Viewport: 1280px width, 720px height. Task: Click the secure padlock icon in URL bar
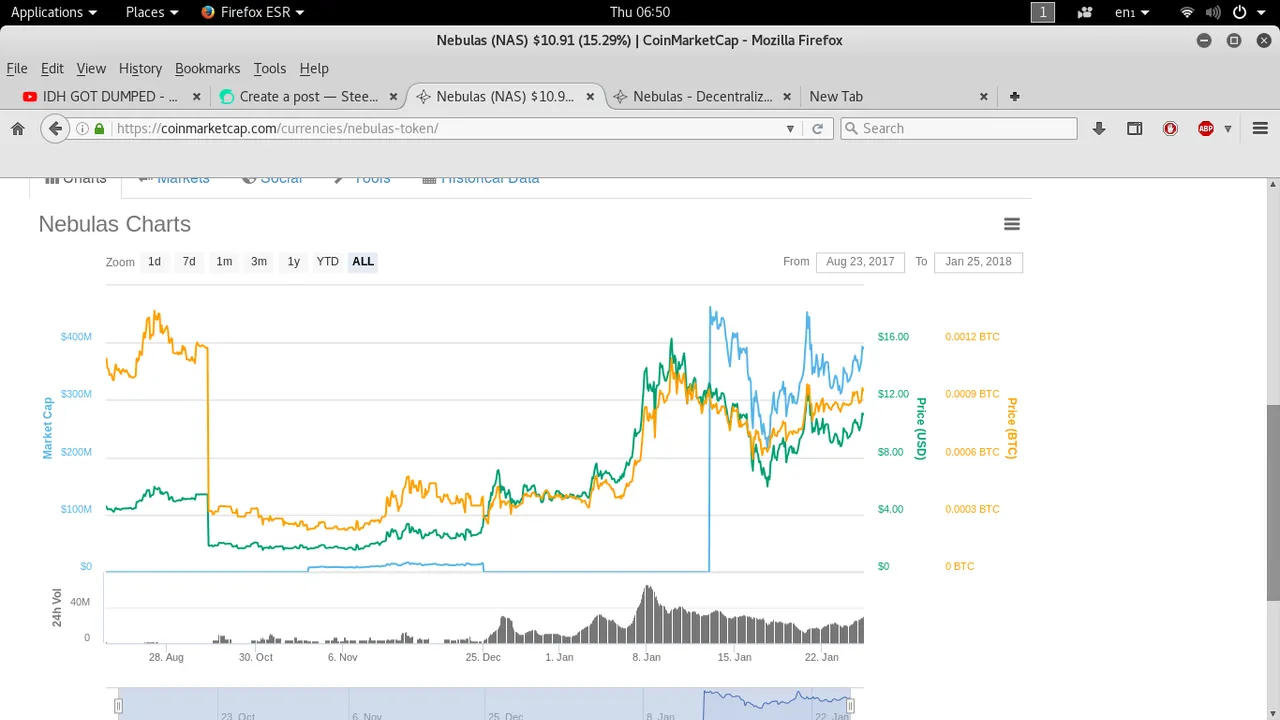[x=99, y=128]
